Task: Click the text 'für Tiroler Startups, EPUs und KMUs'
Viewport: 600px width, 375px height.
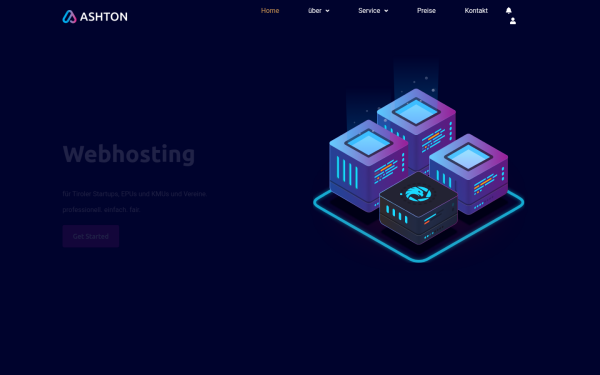Action: click(x=116, y=194)
